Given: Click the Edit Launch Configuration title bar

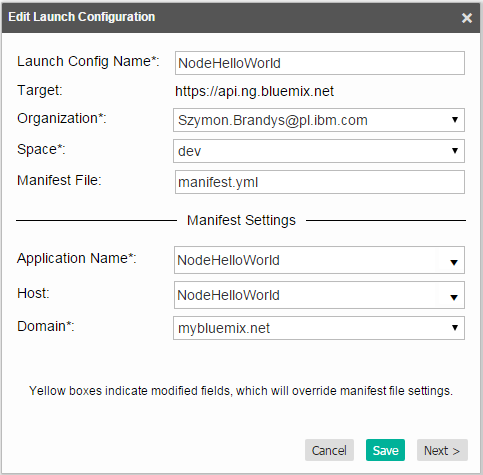Looking at the screenshot, I should coord(241,18).
